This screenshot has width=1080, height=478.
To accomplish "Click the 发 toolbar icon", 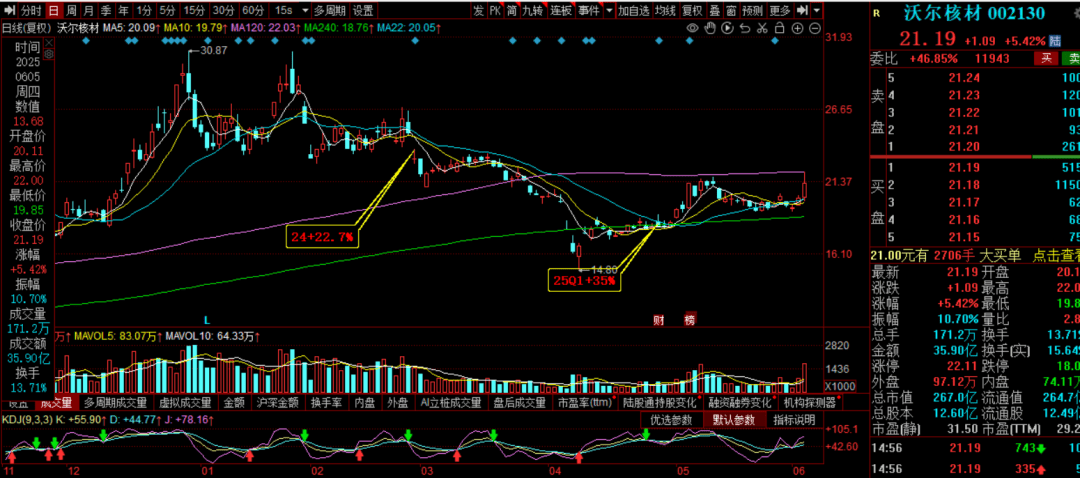I will [479, 10].
